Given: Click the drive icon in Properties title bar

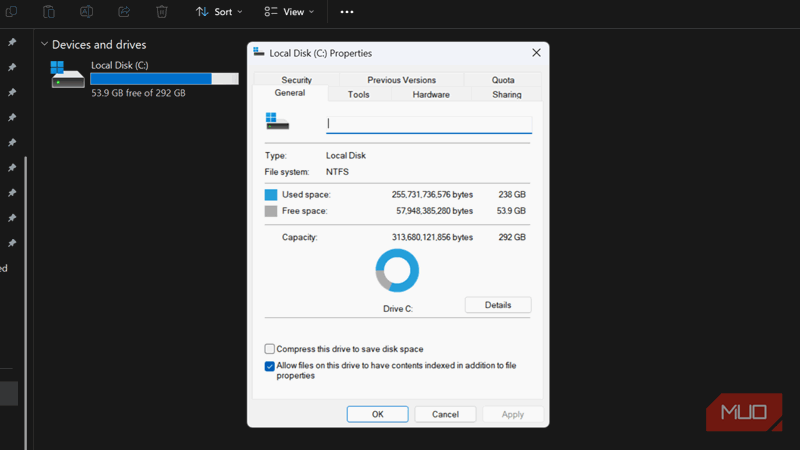Looking at the screenshot, I should click(x=260, y=52).
